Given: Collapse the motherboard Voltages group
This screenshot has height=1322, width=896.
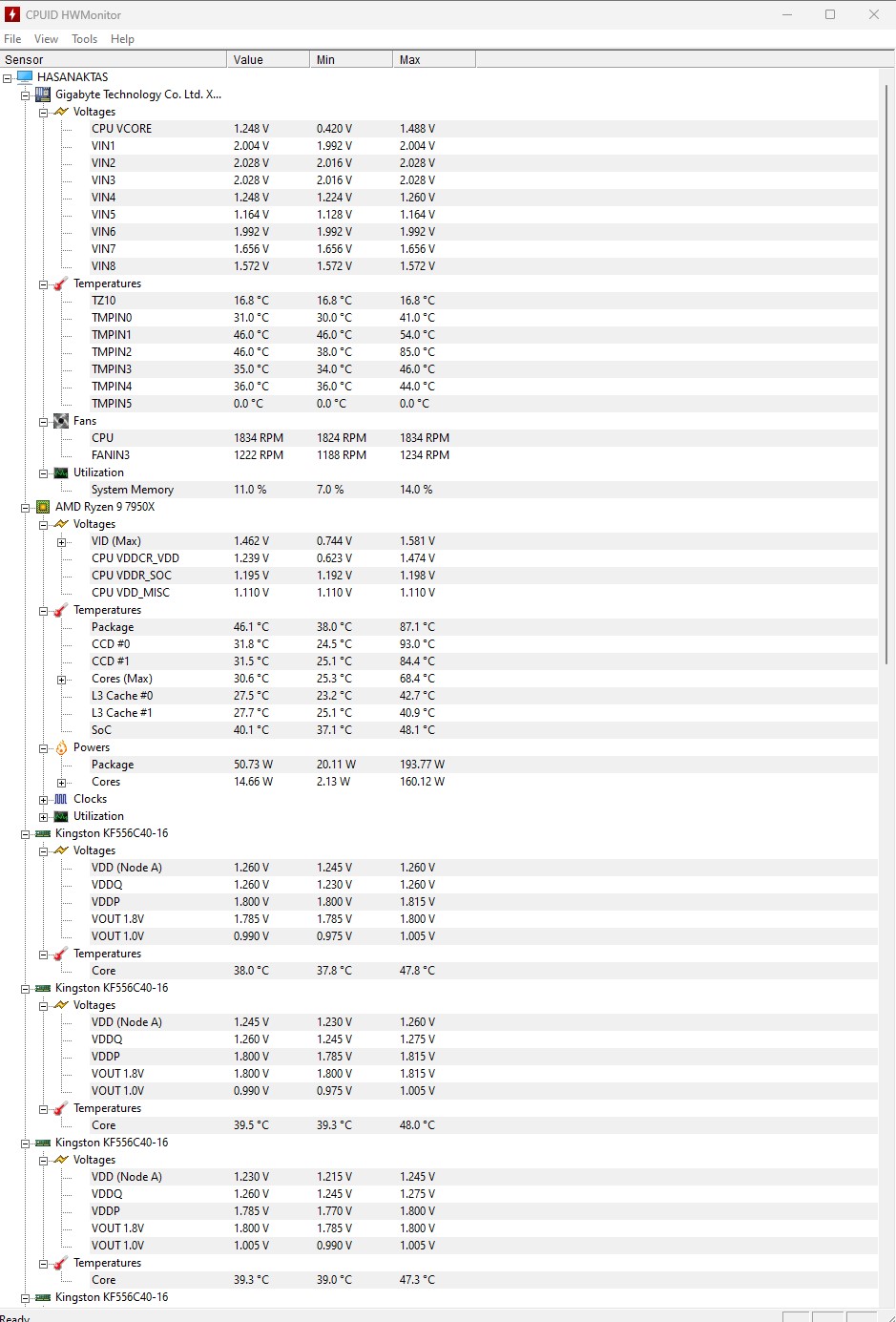Looking at the screenshot, I should point(44,113).
